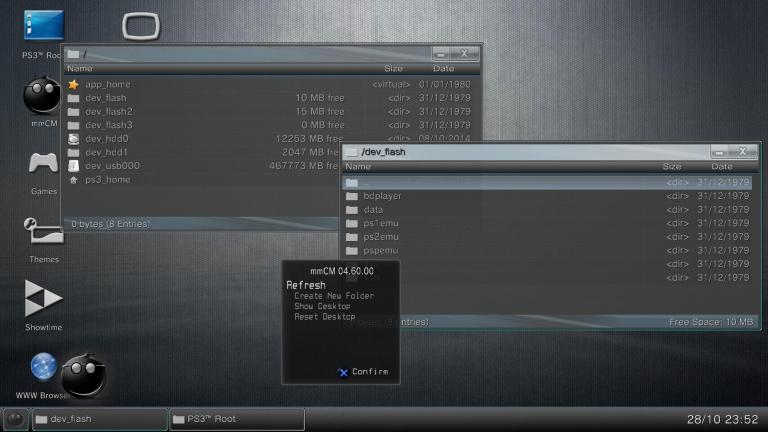
Task: Click the clock in the taskbar
Action: click(x=722, y=419)
